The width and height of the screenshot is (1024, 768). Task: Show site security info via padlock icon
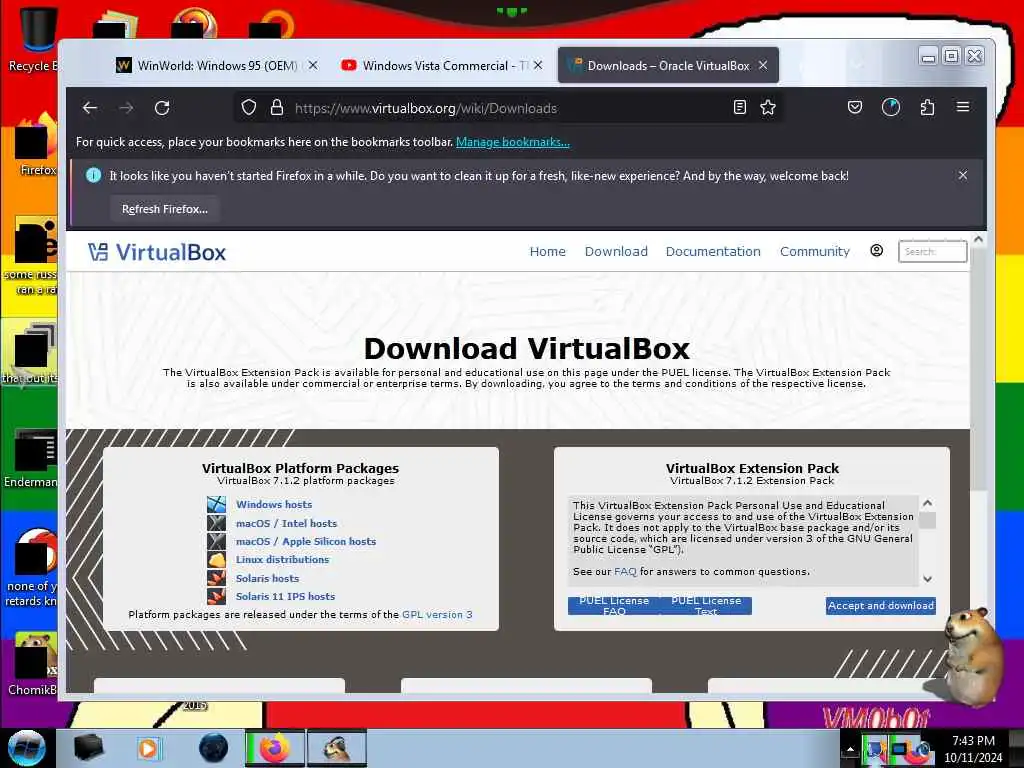tap(277, 107)
